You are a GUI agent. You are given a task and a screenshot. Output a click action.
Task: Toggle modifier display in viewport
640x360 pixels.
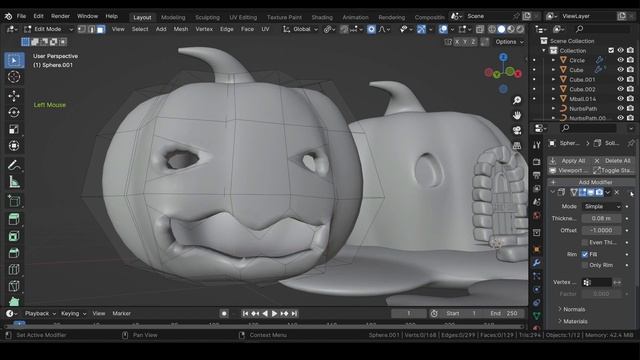click(591, 192)
